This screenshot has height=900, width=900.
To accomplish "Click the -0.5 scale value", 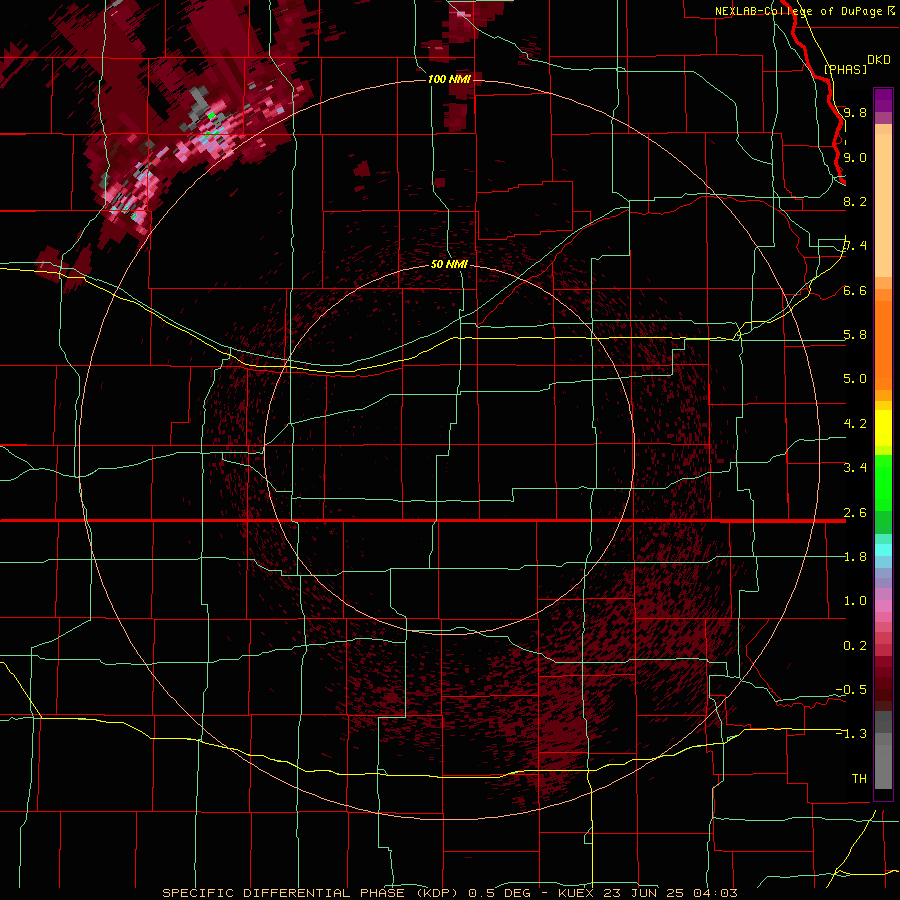I will 851,690.
